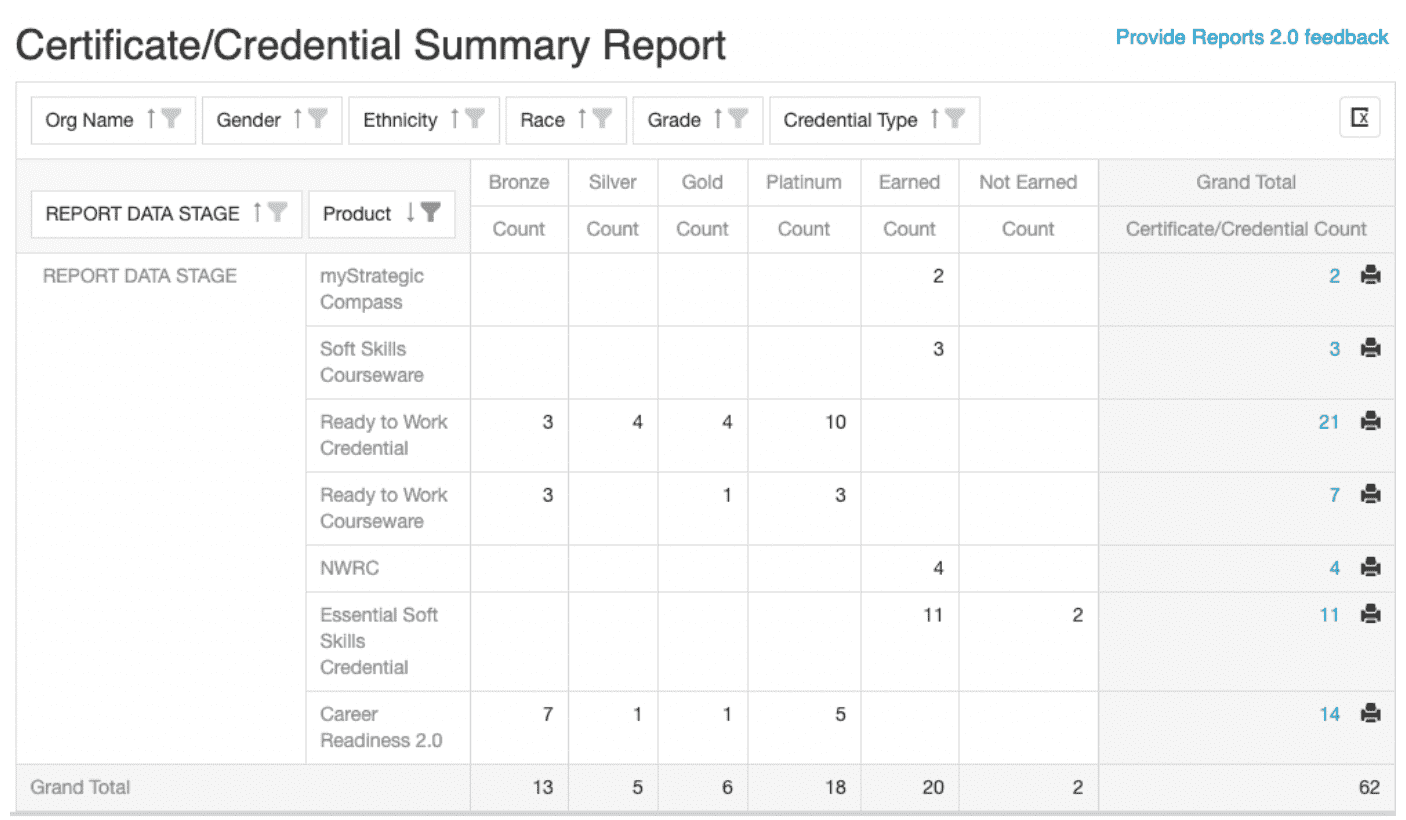The image size is (1406, 820).
Task: Open the Ready to Work Credential total 21 link
Action: pos(1328,422)
